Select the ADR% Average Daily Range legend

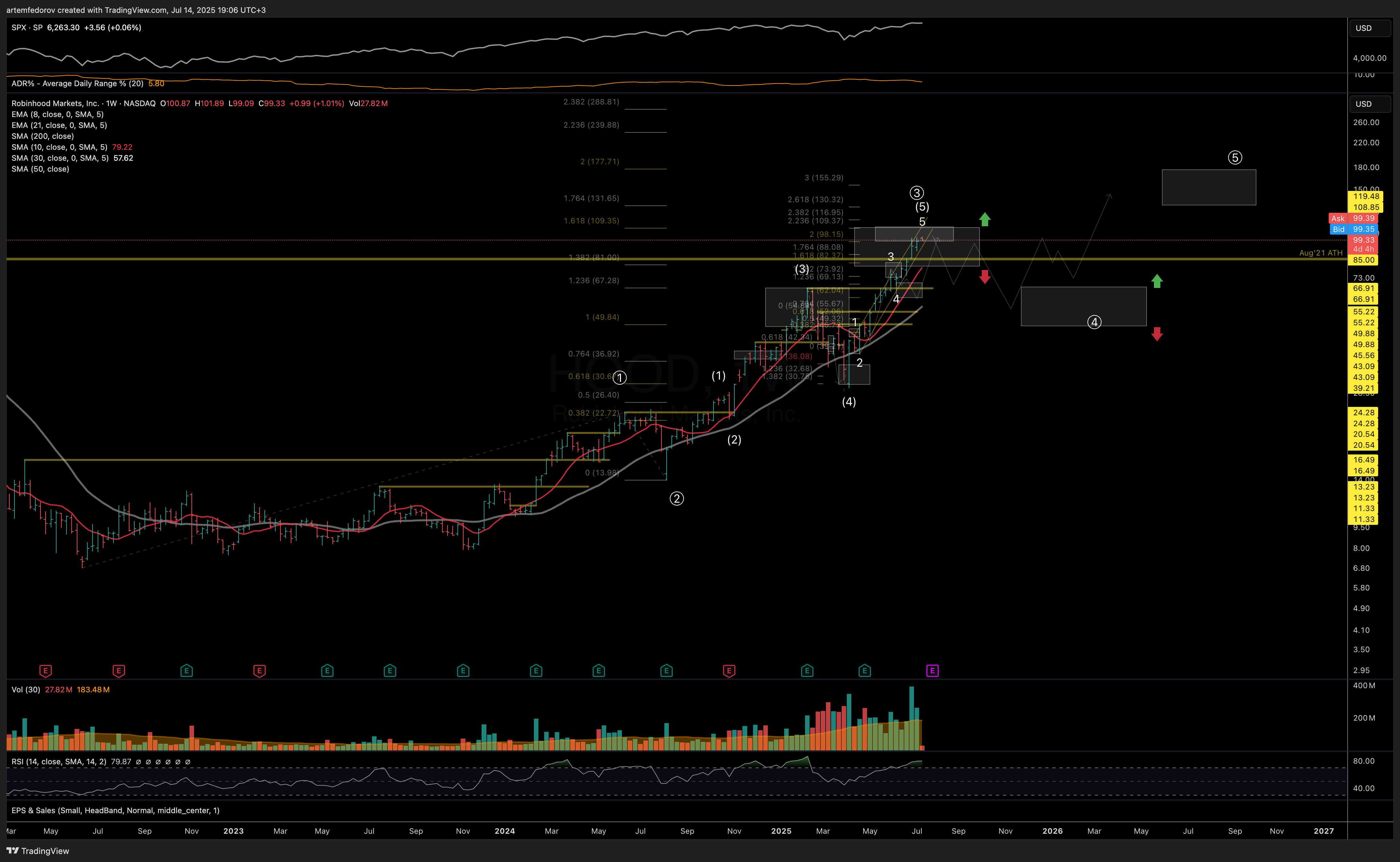click(77, 83)
